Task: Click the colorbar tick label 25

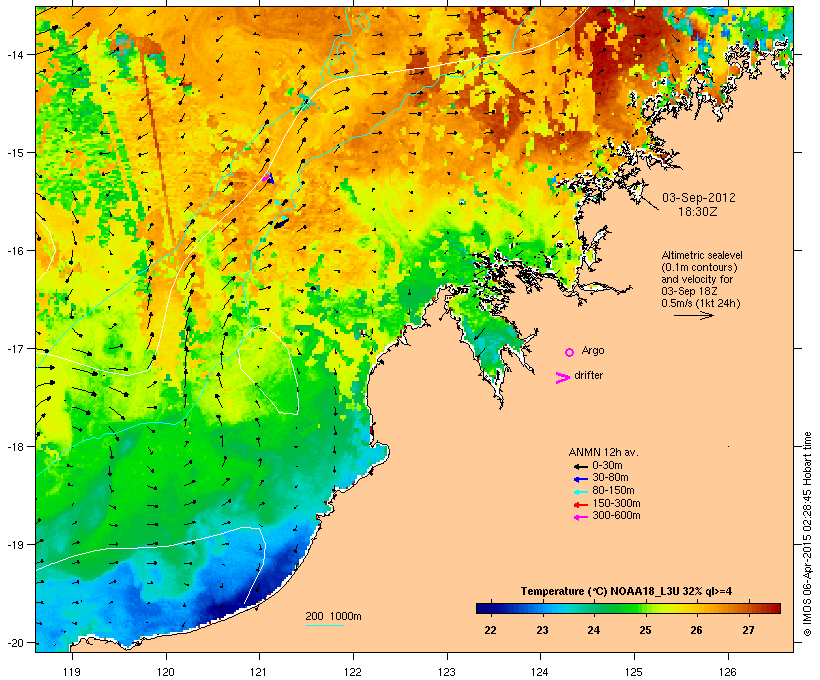Action: tap(645, 630)
